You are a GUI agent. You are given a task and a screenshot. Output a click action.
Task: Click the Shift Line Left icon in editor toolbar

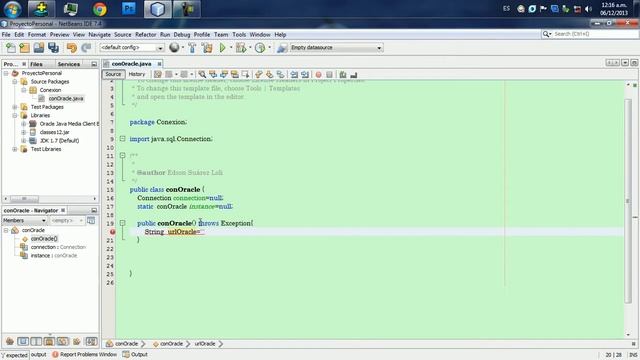pos(294,74)
